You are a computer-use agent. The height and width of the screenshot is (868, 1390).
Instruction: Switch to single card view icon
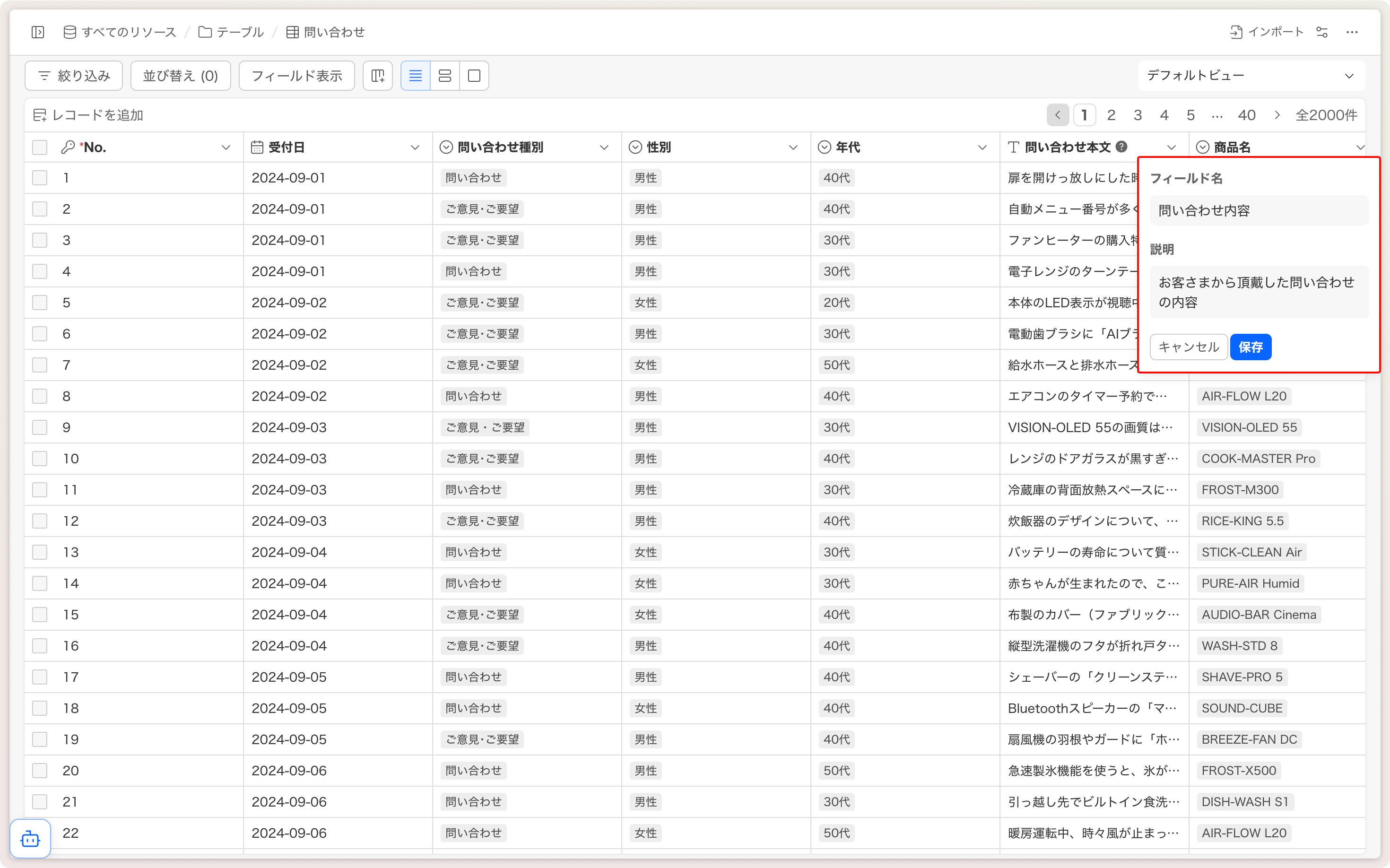click(474, 76)
